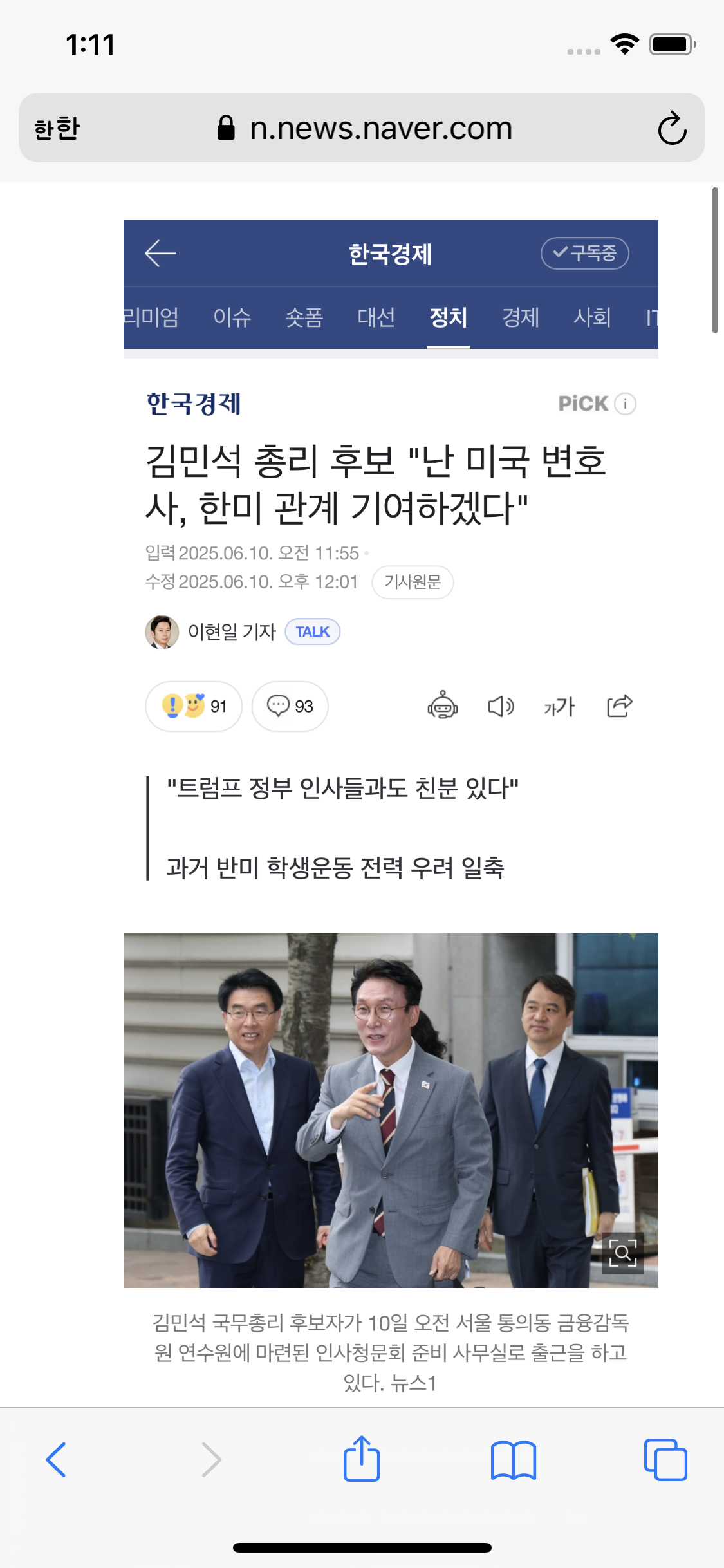The image size is (724, 1568).
Task: Tap the back arrow in 한국경제 header
Action: (161, 253)
